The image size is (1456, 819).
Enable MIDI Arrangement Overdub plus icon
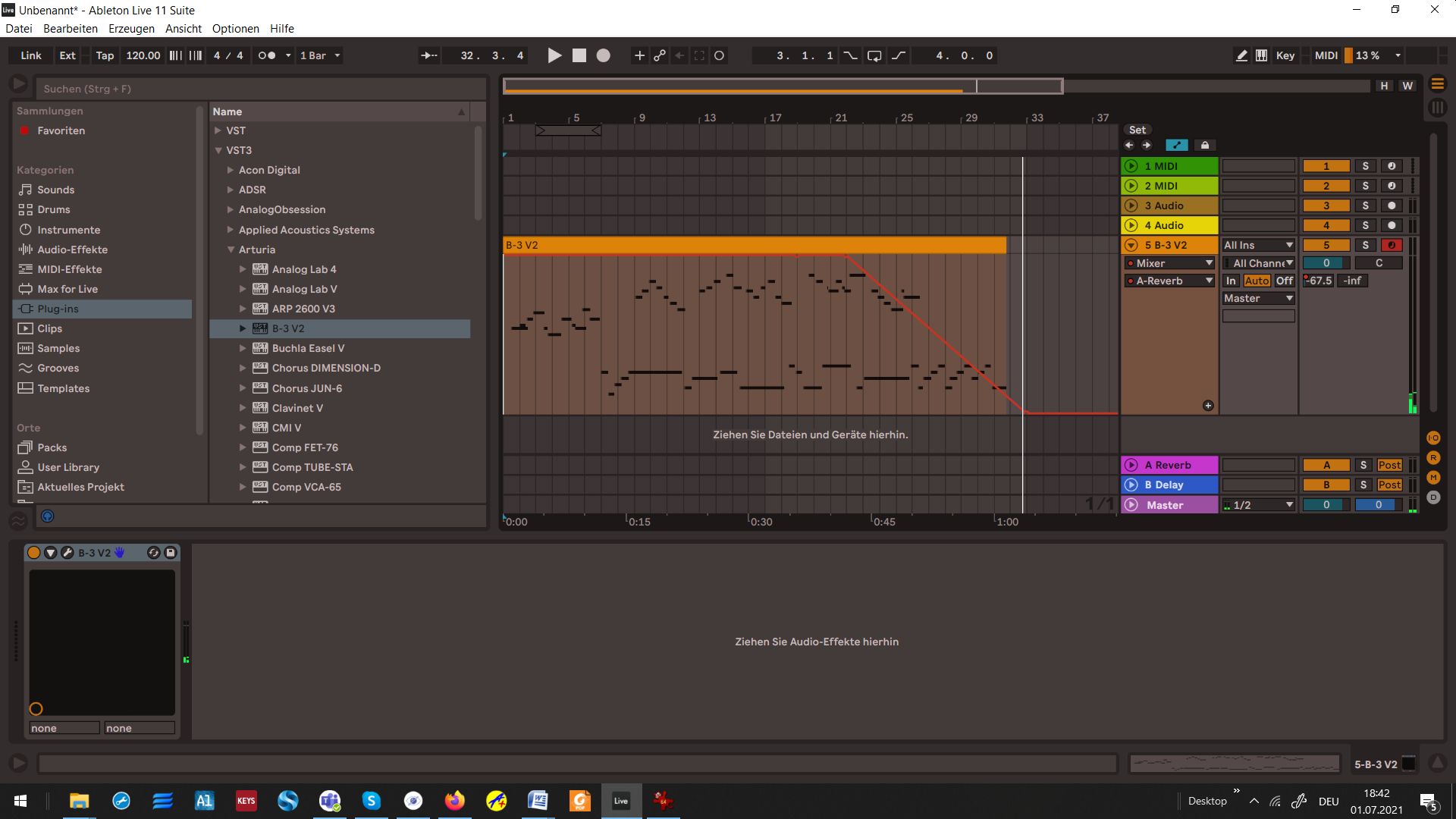639,55
